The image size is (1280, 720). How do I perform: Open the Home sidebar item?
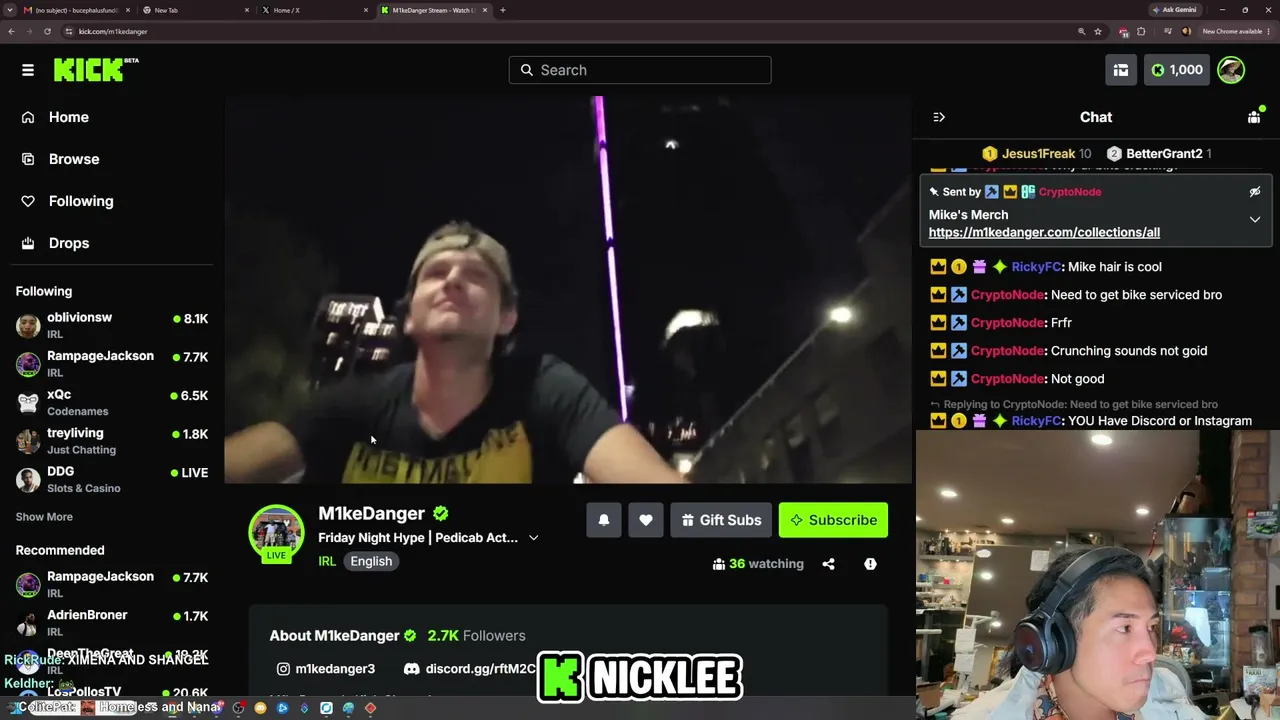(69, 117)
